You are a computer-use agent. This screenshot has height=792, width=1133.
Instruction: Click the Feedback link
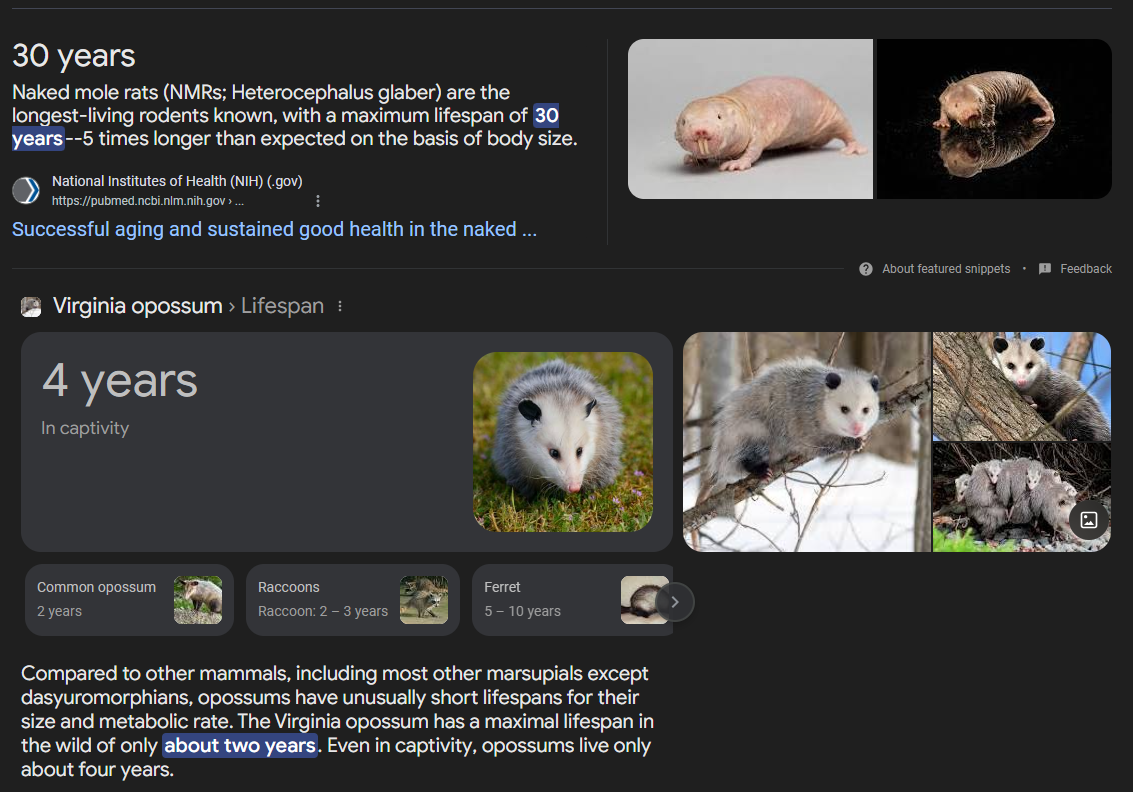[x=1086, y=269]
